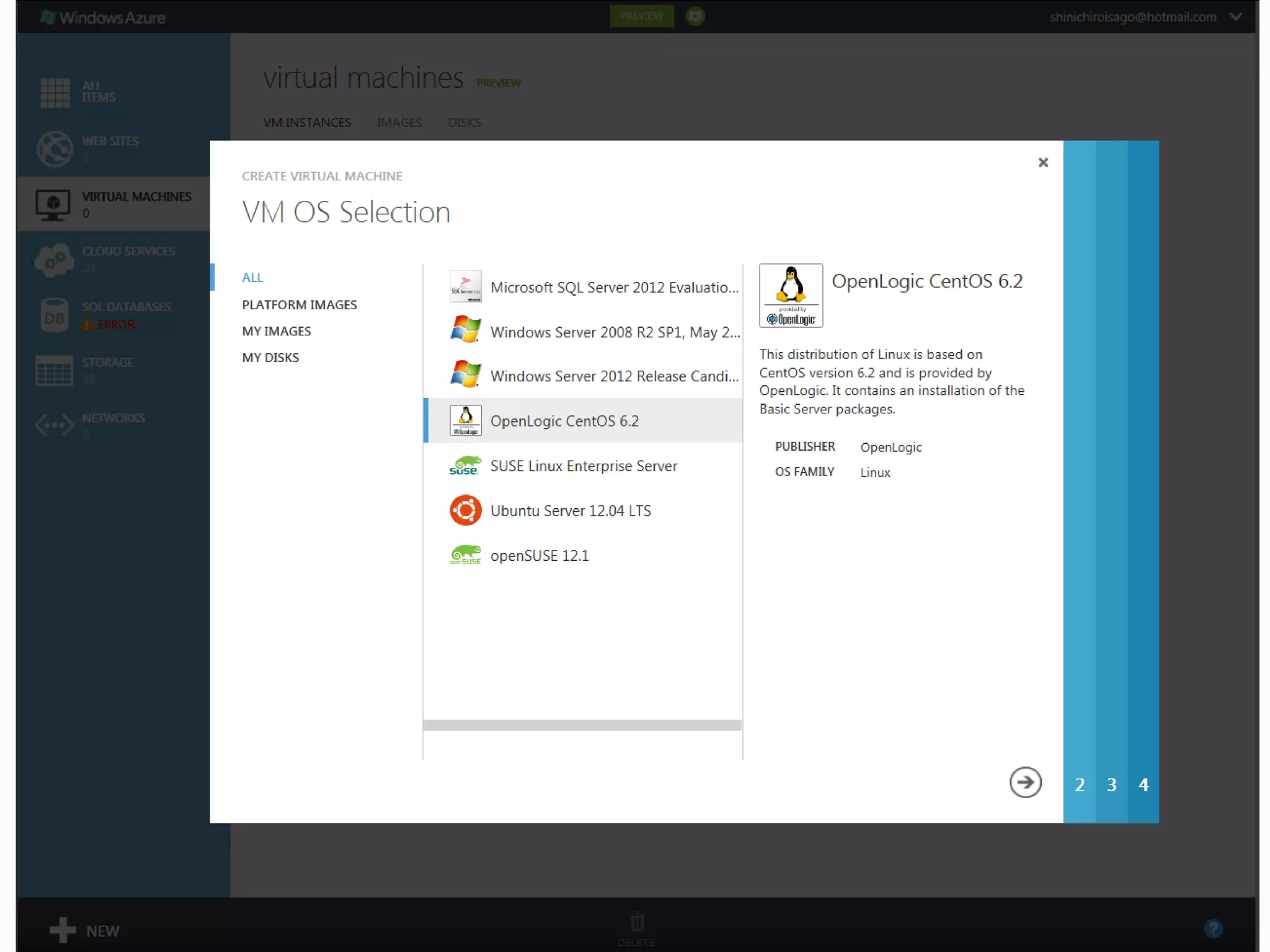The image size is (1270, 952).
Task: Click the next arrow circle button
Action: click(1025, 782)
